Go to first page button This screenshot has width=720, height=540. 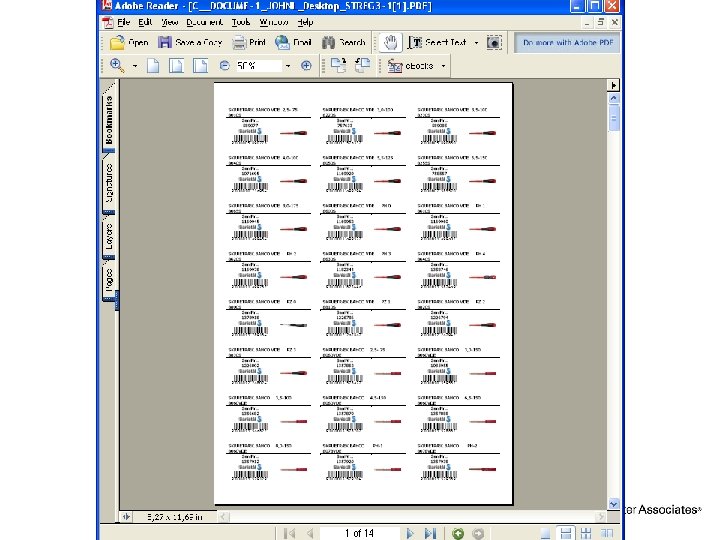coord(290,533)
